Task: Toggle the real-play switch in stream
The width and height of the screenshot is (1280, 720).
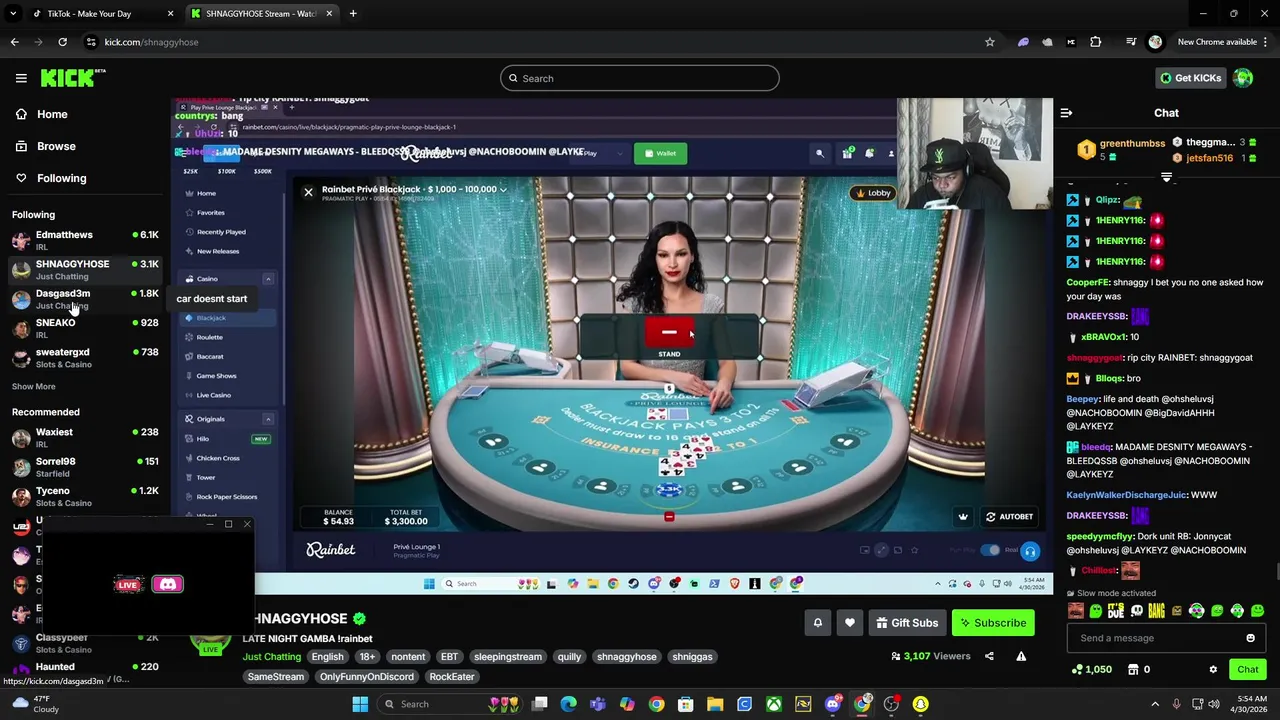Action: (990, 550)
